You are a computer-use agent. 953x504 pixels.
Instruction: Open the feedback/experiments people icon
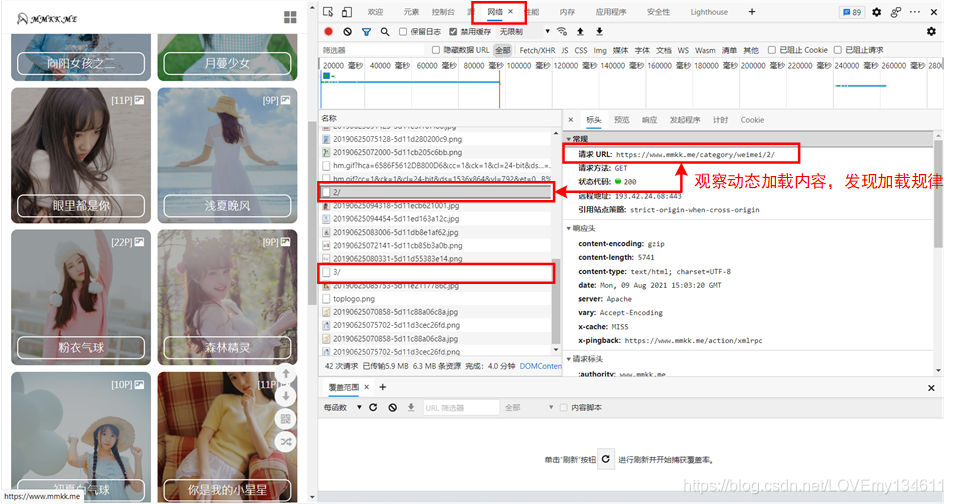coord(896,12)
